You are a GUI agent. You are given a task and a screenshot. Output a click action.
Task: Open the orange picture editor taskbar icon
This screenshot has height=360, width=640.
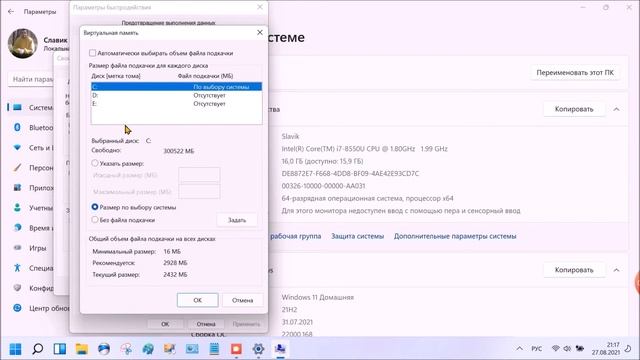click(170, 349)
